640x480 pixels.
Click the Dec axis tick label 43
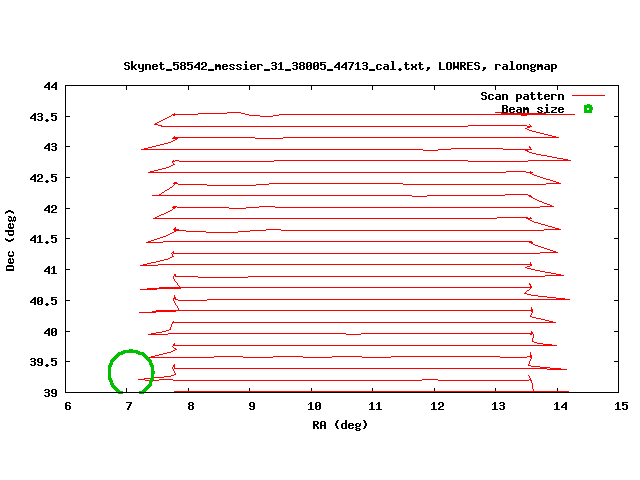pos(51,147)
